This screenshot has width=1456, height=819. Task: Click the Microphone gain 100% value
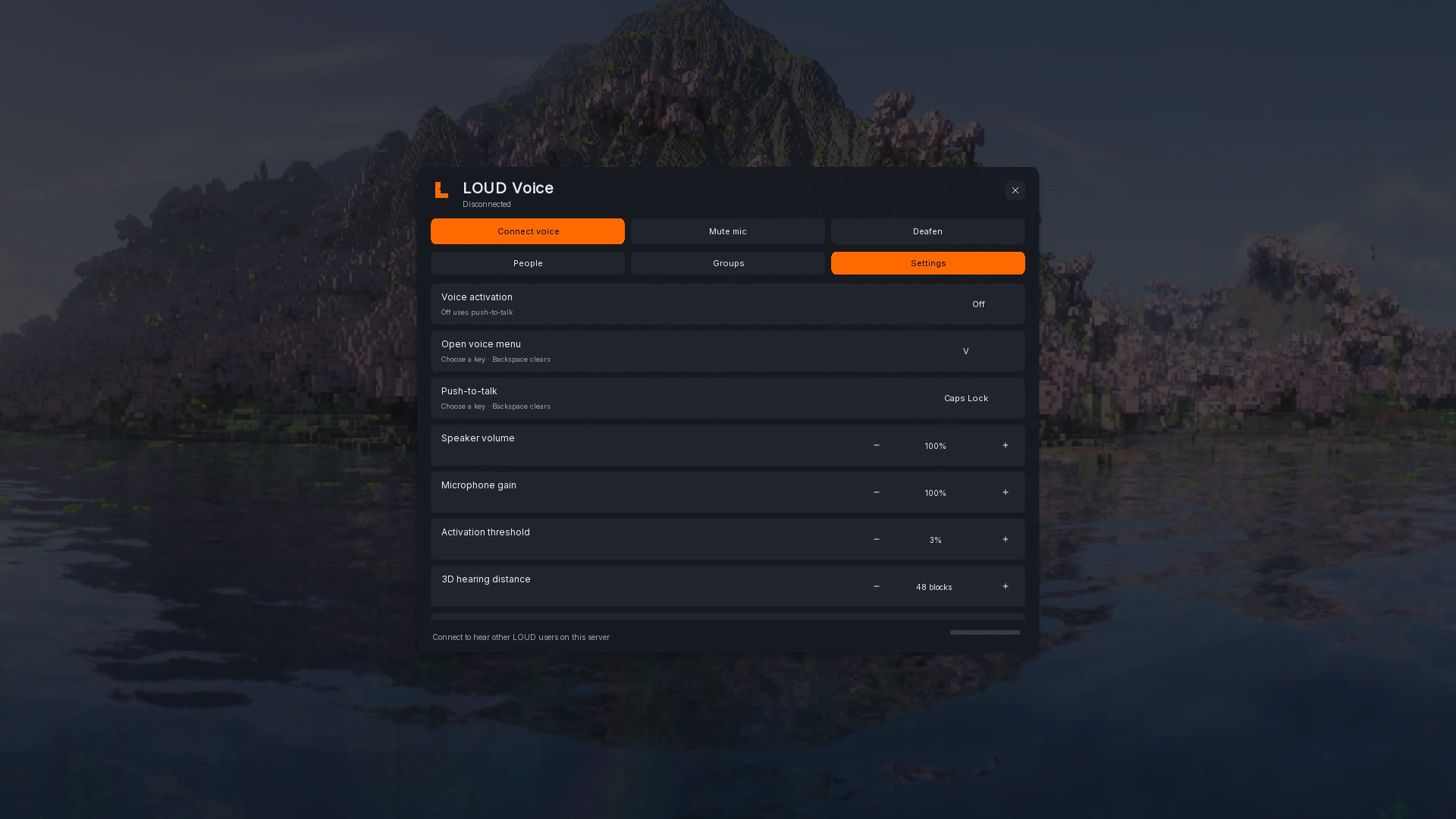coord(935,493)
